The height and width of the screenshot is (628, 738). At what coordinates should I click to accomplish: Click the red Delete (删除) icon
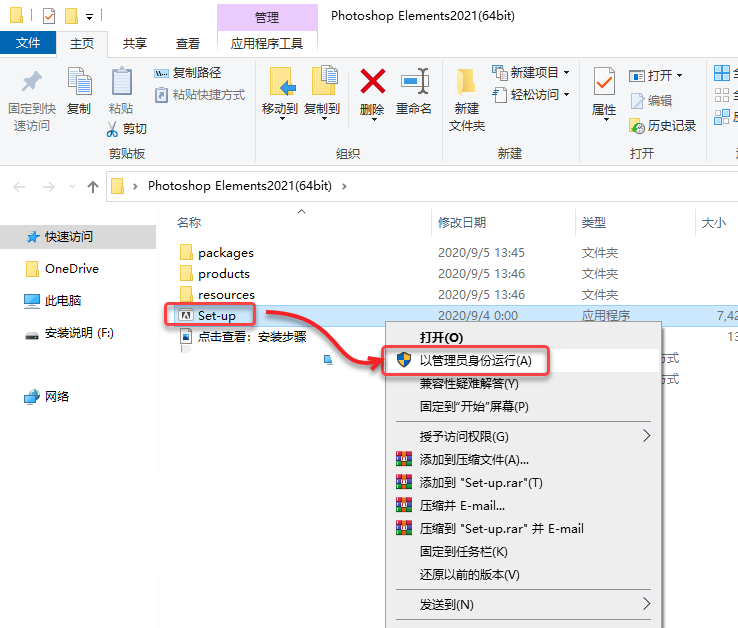click(373, 81)
